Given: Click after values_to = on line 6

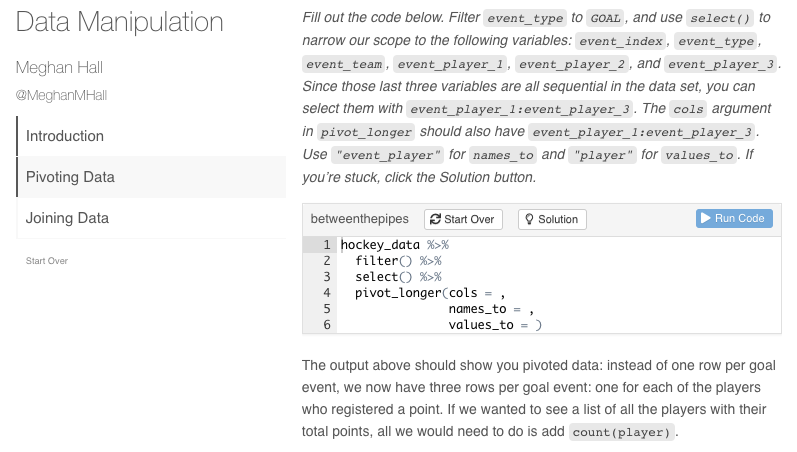Looking at the screenshot, I should (532, 325).
